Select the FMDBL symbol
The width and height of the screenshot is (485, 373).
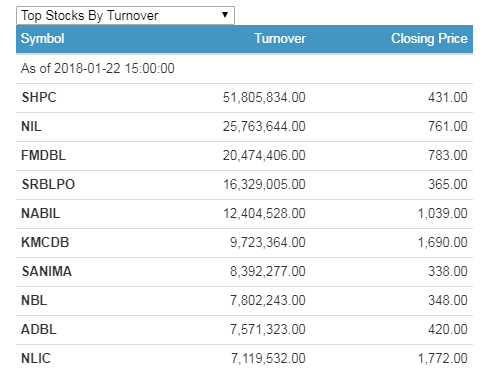(x=44, y=155)
